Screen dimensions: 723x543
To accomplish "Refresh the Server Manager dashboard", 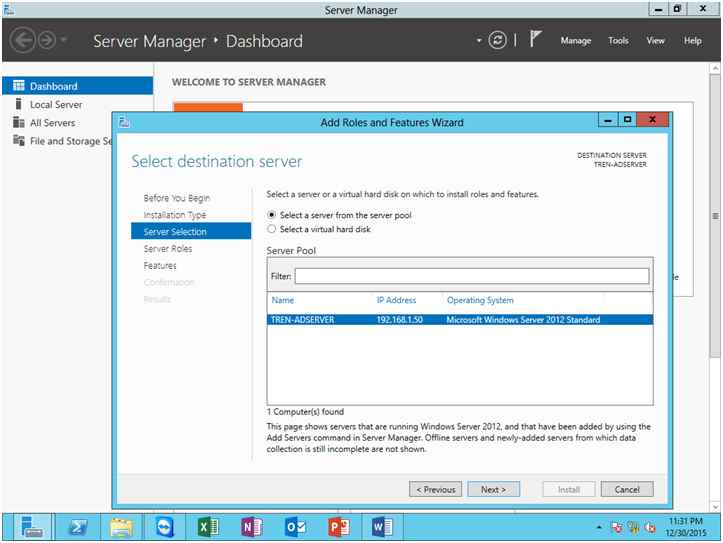I will pos(497,40).
